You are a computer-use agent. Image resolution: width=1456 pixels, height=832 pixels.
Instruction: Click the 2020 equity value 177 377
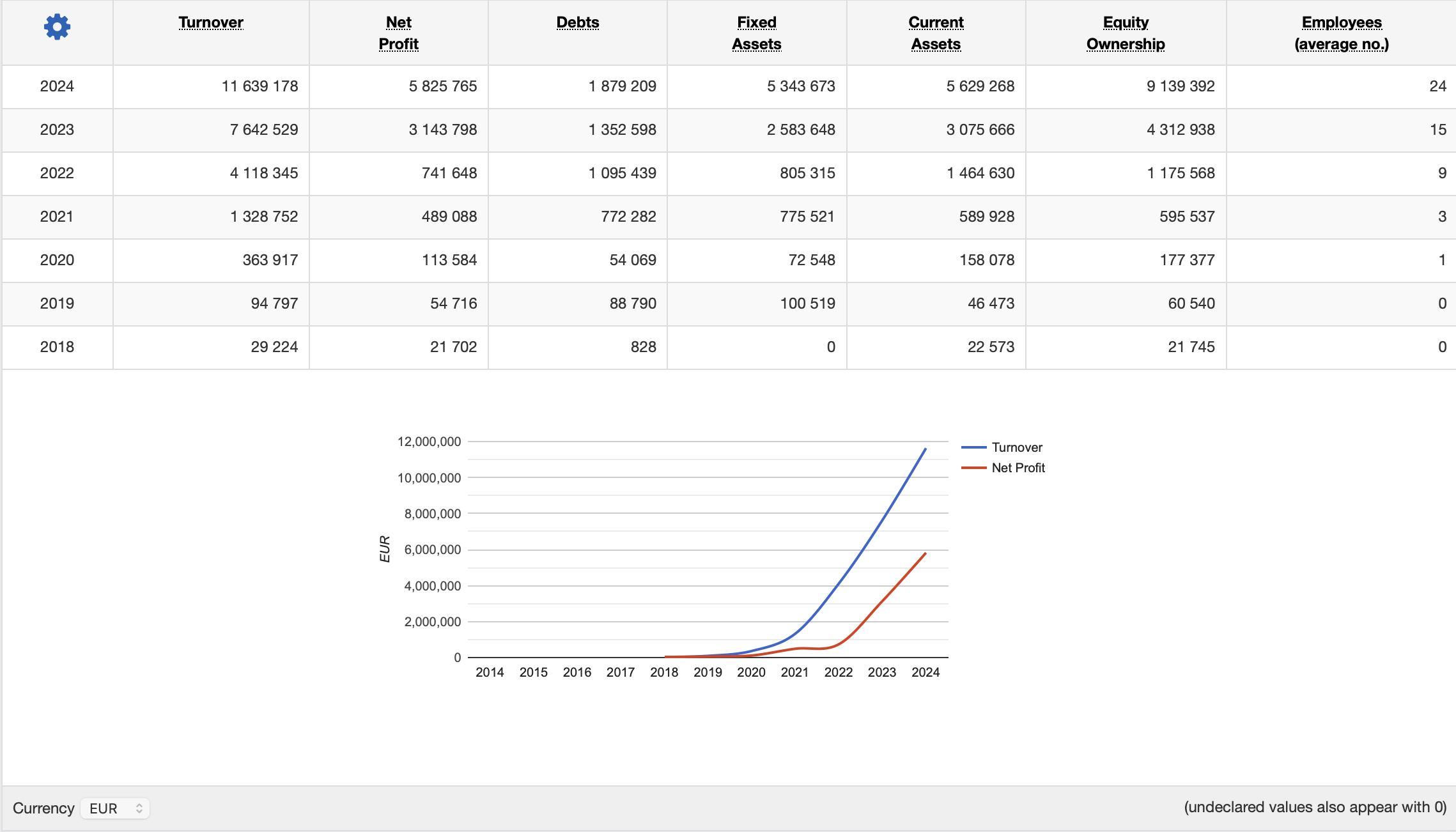(x=1186, y=260)
